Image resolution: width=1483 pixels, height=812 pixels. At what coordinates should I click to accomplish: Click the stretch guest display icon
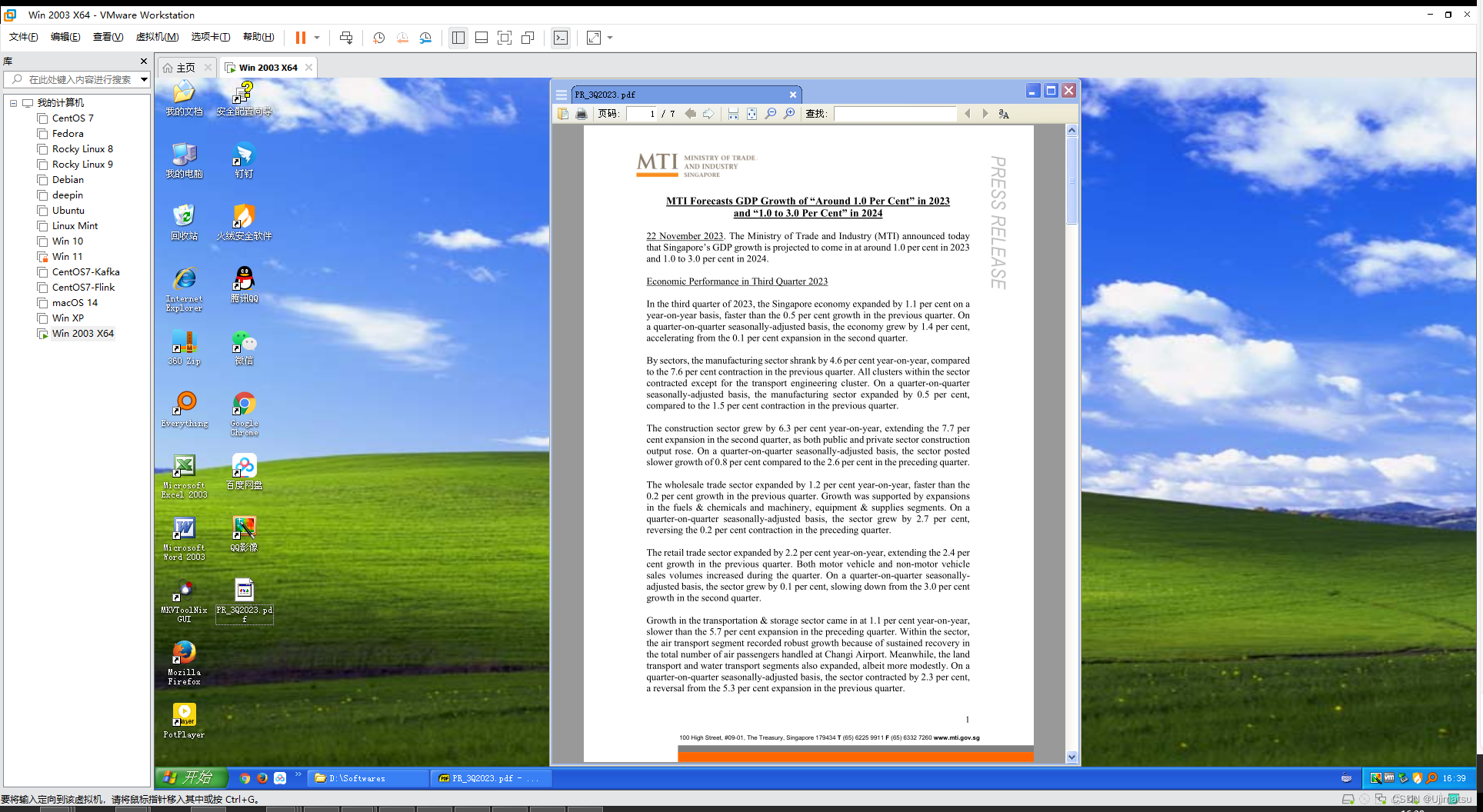pos(594,38)
